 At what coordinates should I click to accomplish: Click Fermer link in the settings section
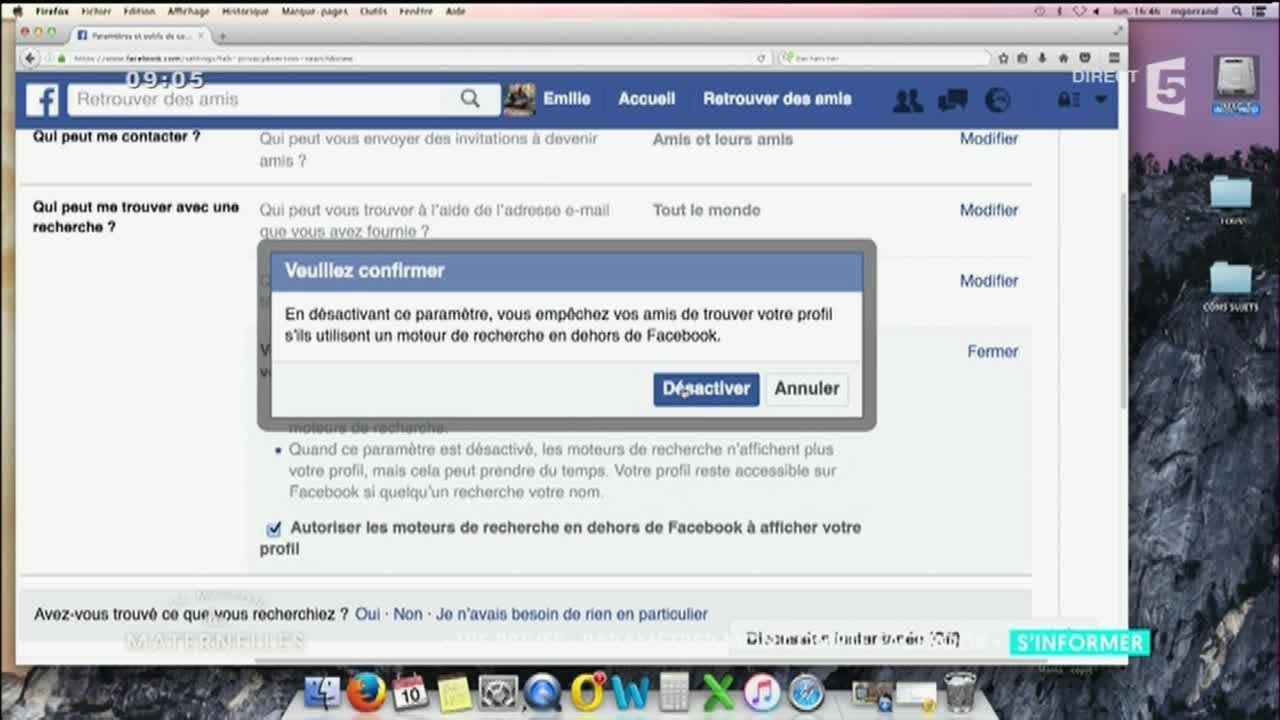(x=992, y=351)
